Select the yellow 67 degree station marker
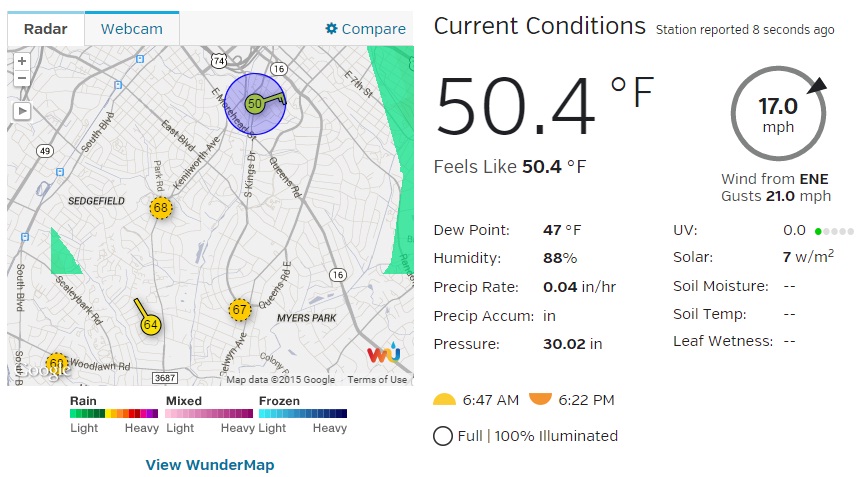The image size is (864, 477). coord(240,310)
